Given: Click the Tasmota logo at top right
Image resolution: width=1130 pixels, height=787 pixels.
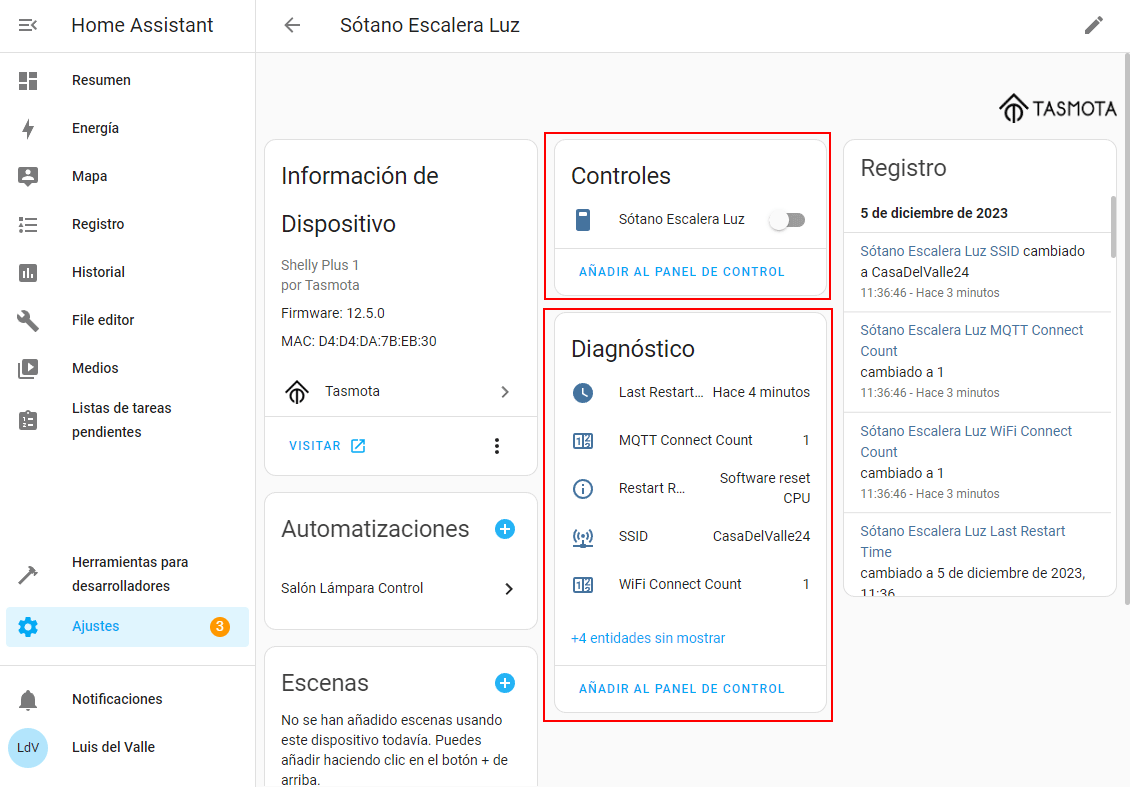Looking at the screenshot, I should pyautogui.click(x=1057, y=108).
